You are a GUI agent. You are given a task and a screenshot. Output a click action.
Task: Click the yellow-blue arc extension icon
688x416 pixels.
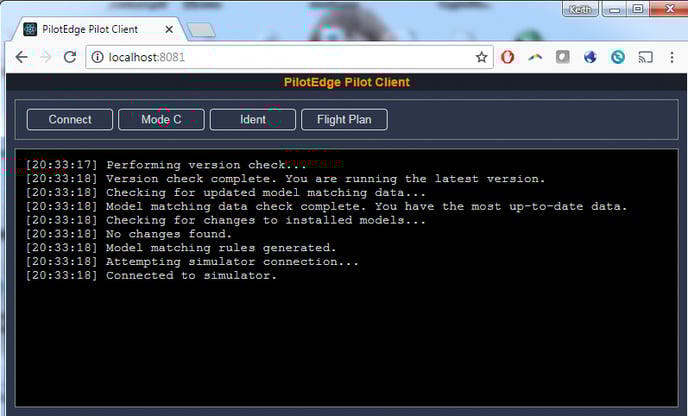(535, 57)
